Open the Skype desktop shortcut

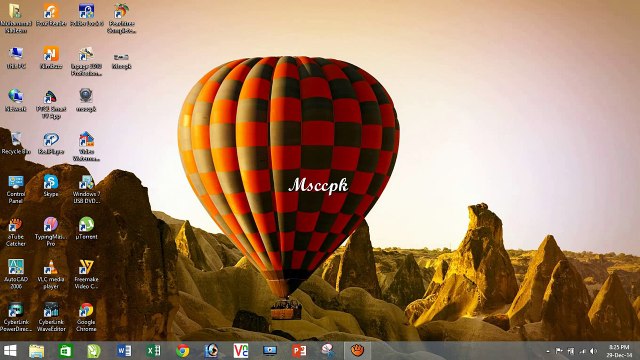(x=51, y=186)
